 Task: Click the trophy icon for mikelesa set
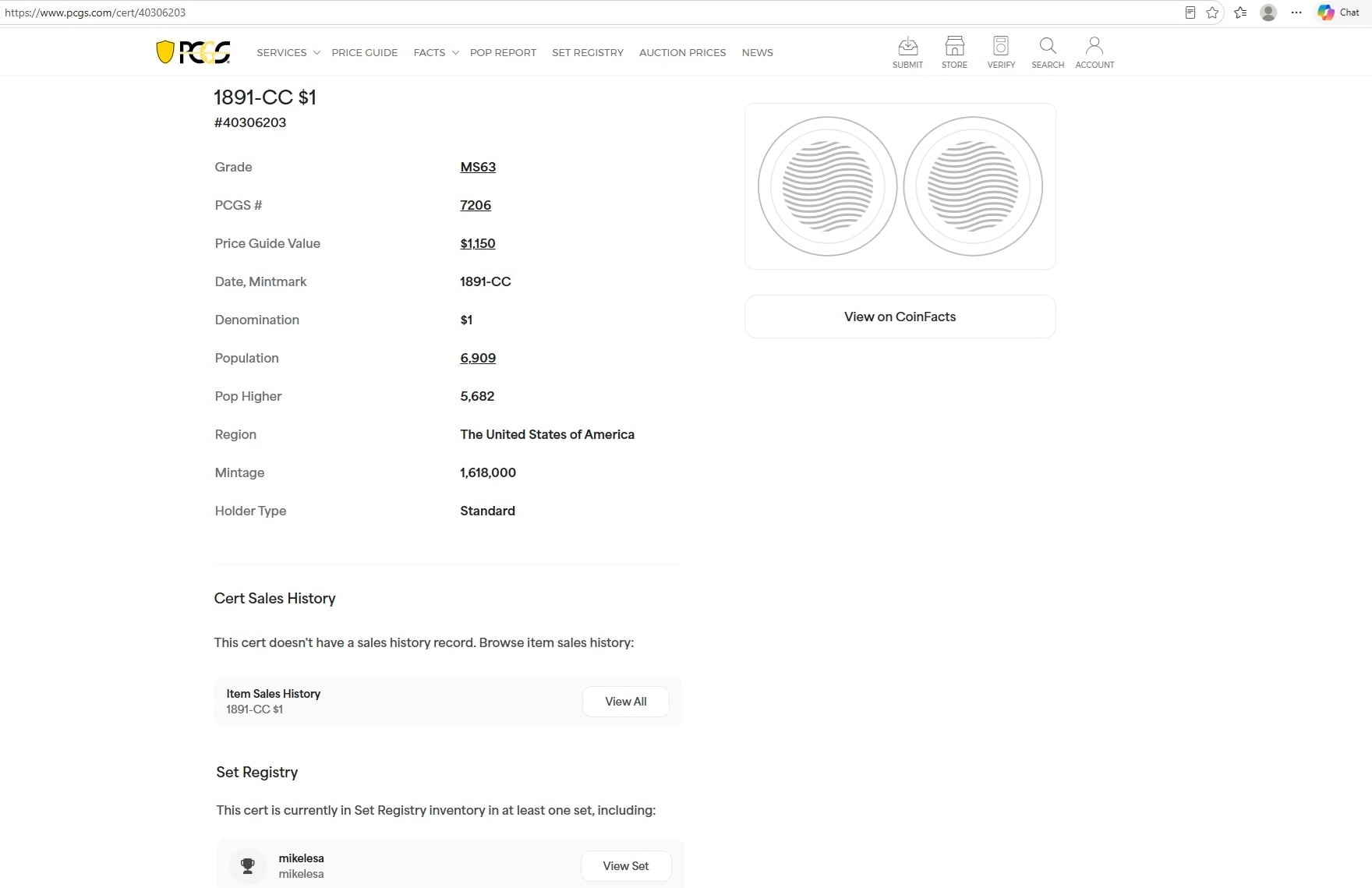(x=248, y=865)
